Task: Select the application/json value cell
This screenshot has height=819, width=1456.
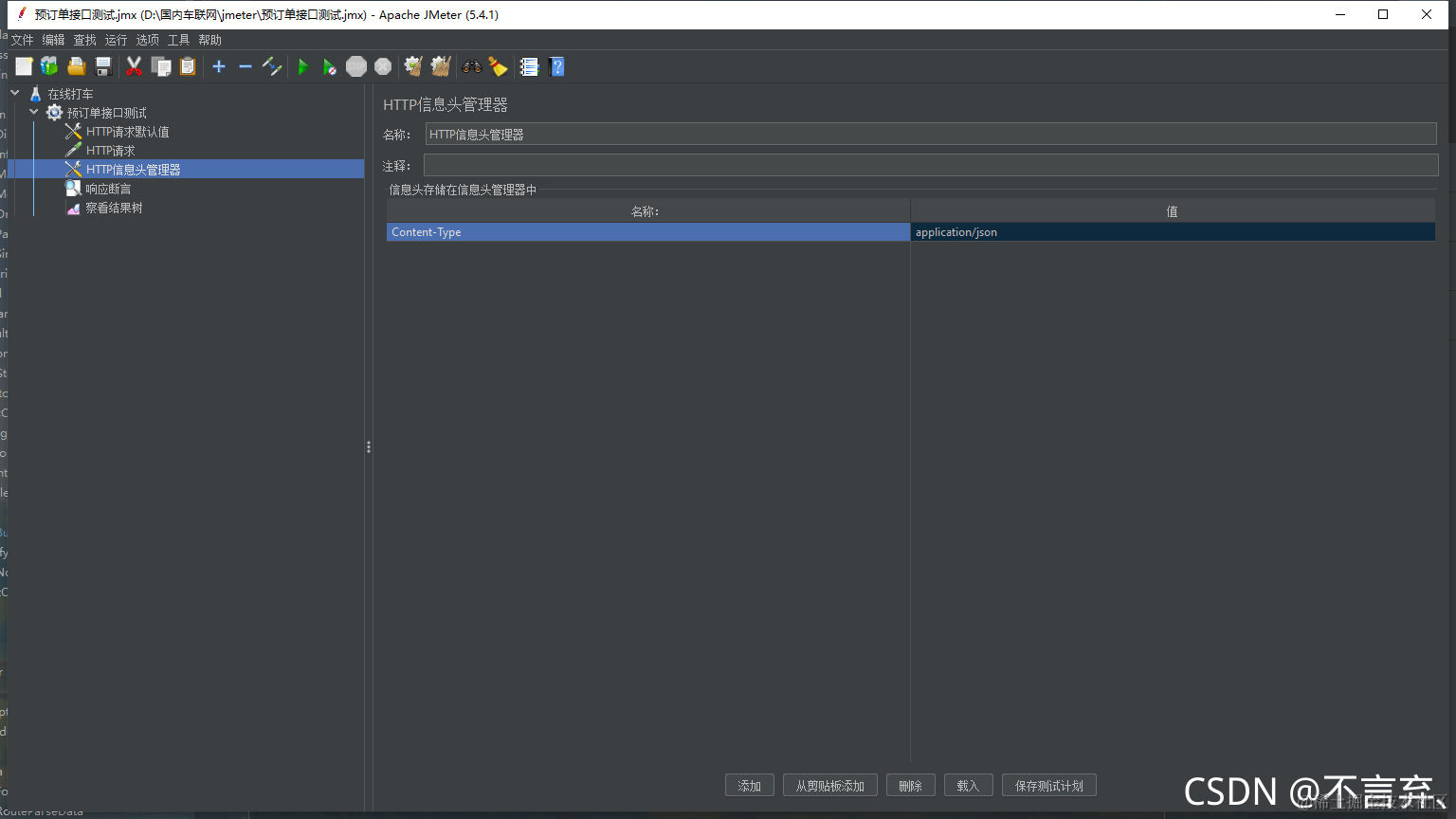Action: point(1173,232)
